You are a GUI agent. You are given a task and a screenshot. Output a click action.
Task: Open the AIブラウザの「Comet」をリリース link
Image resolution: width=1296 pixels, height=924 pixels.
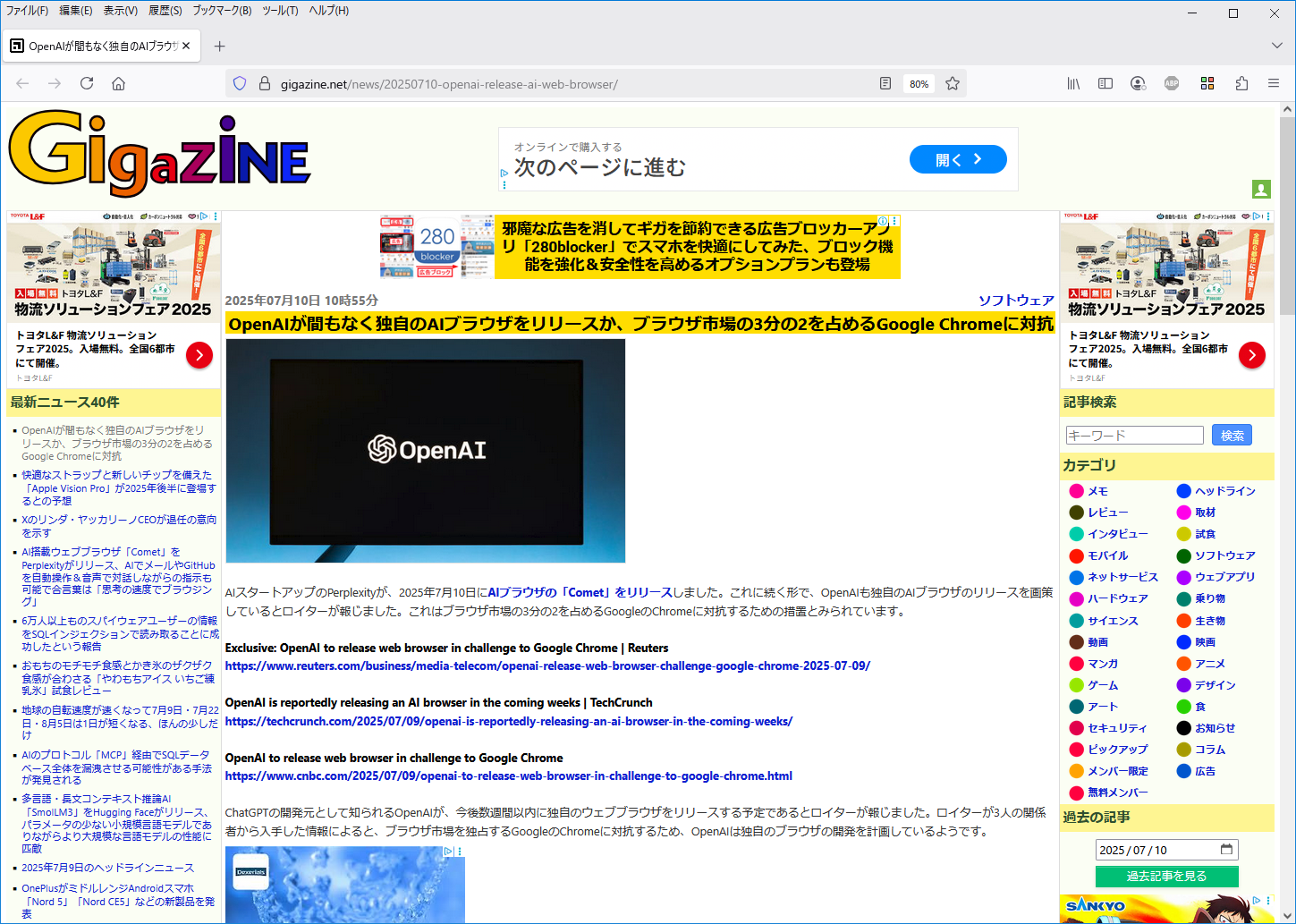(580, 592)
